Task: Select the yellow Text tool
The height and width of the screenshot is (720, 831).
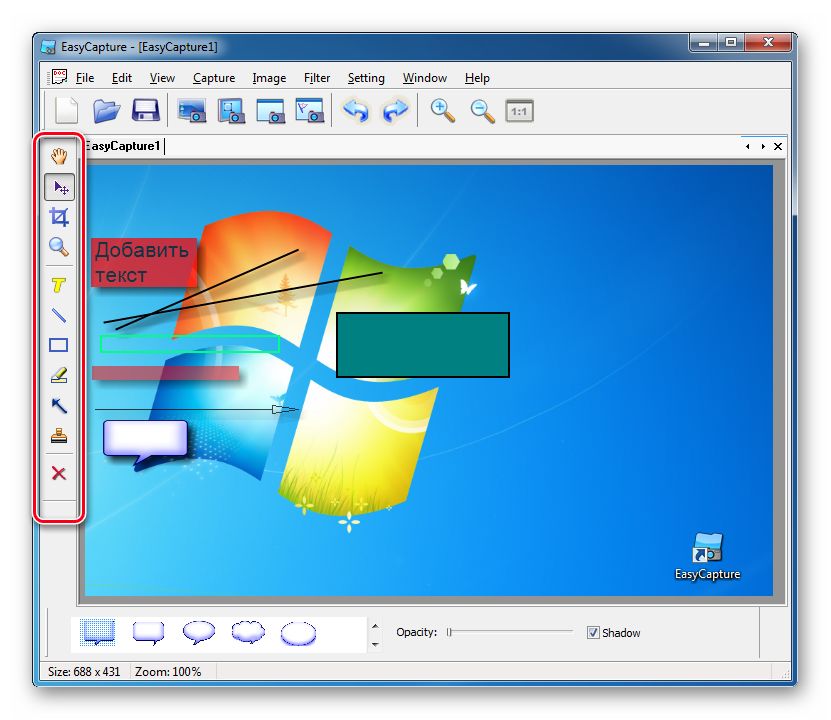Action: [59, 285]
